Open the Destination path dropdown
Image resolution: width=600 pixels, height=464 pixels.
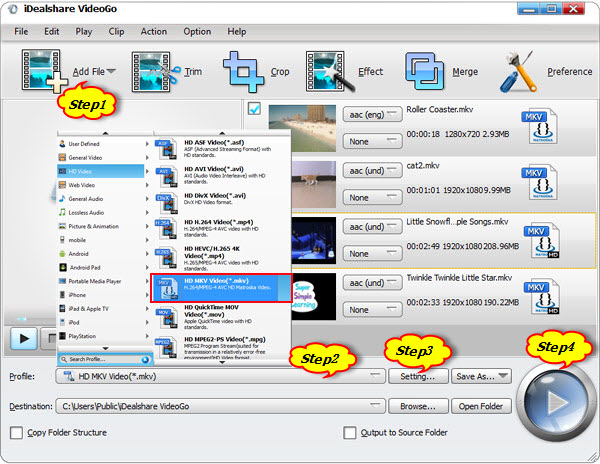[x=220, y=406]
